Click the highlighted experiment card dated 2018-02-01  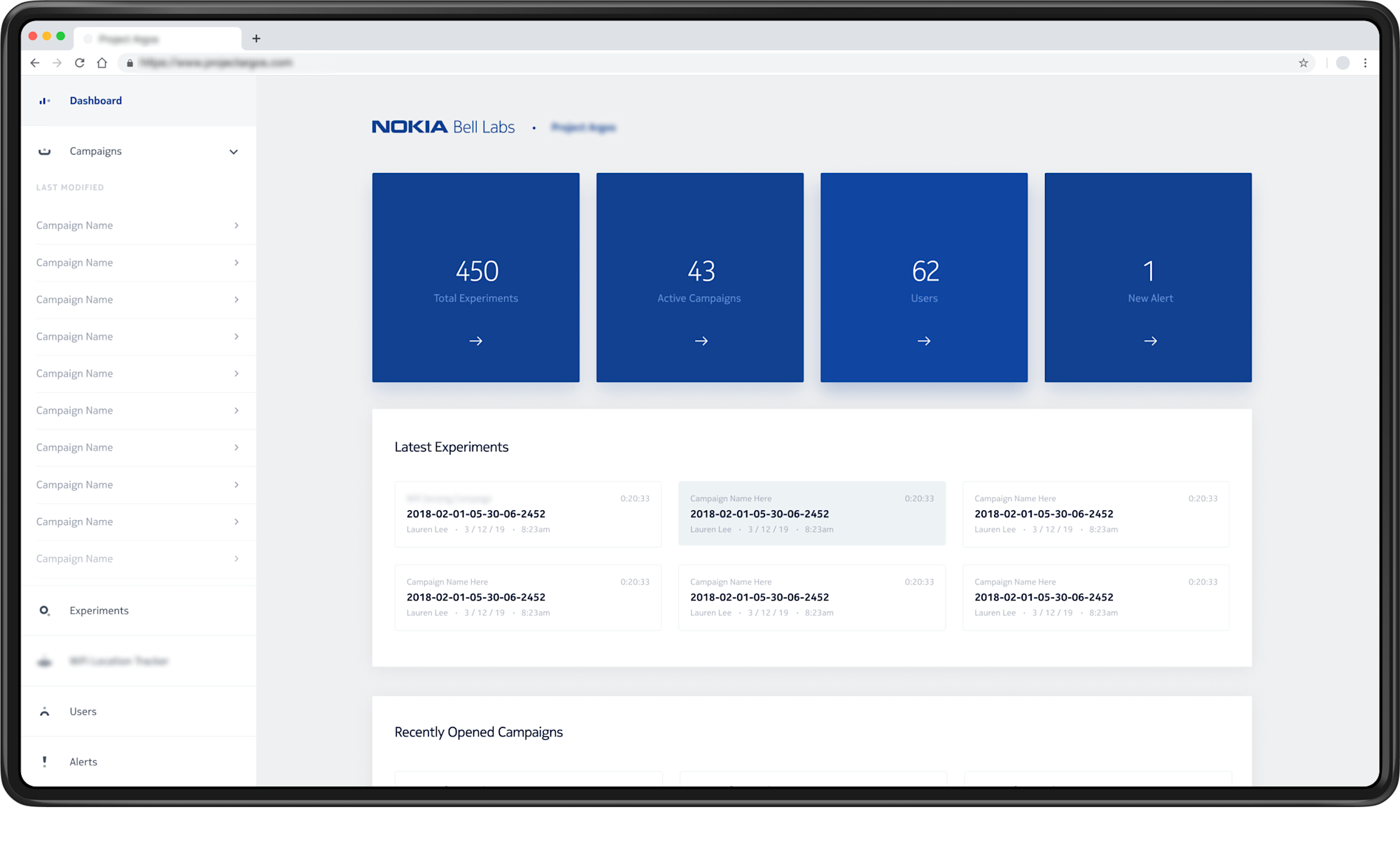[x=812, y=513]
